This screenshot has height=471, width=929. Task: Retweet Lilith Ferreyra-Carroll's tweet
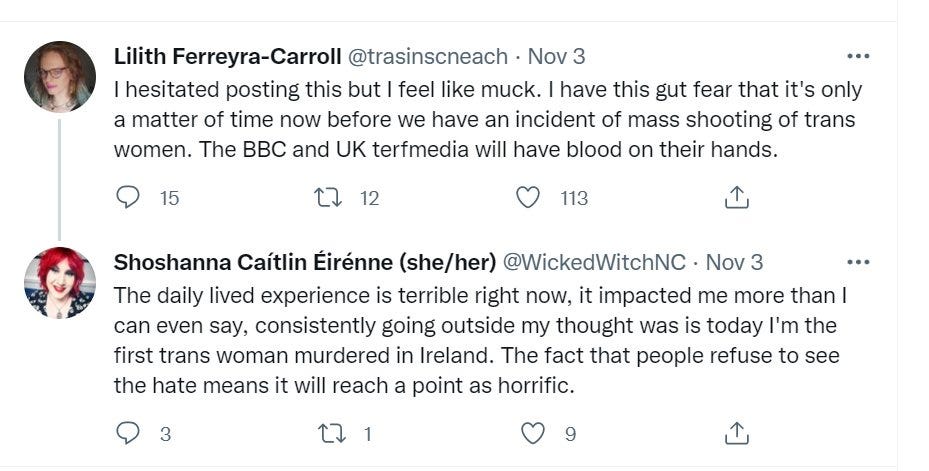[328, 198]
